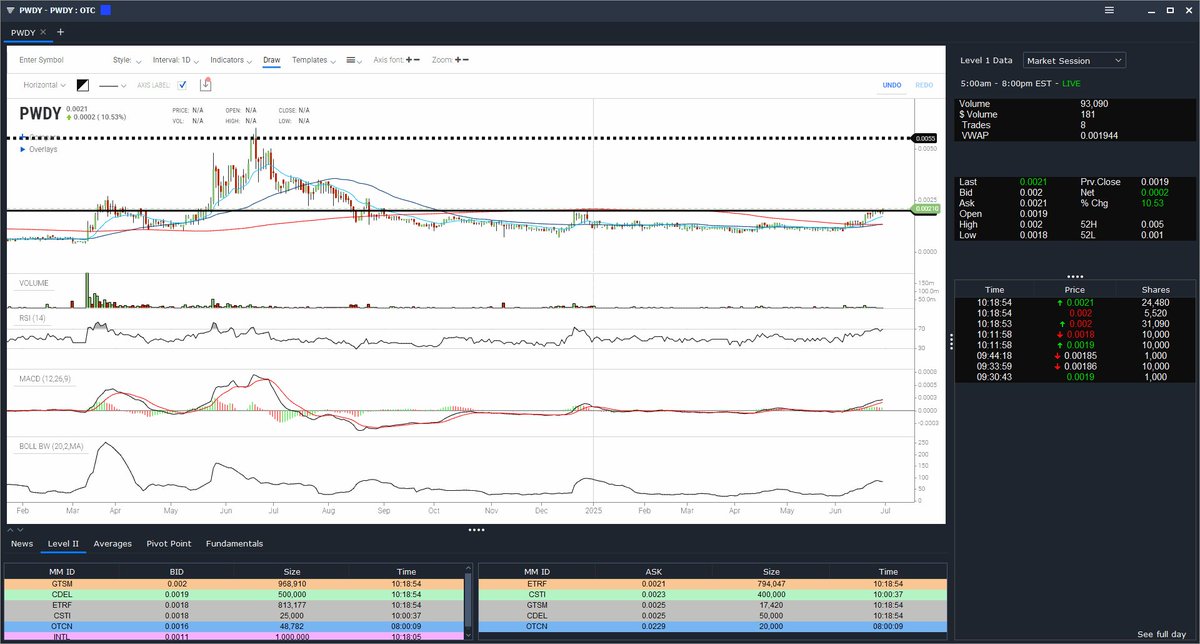
Task: Select the ETRF ask row at 0.0021
Action: pyautogui.click(x=711, y=582)
